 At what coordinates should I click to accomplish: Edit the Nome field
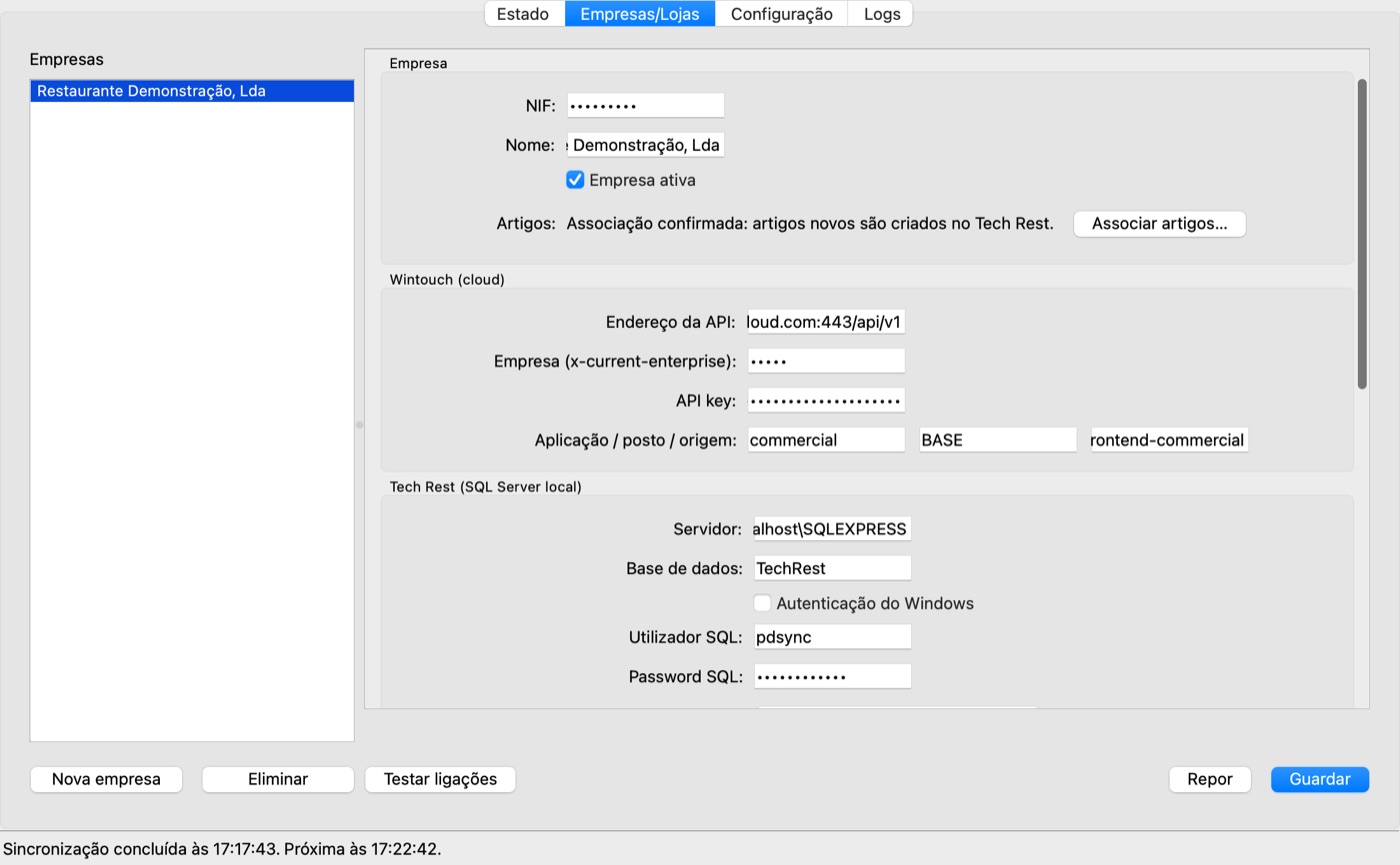645,145
